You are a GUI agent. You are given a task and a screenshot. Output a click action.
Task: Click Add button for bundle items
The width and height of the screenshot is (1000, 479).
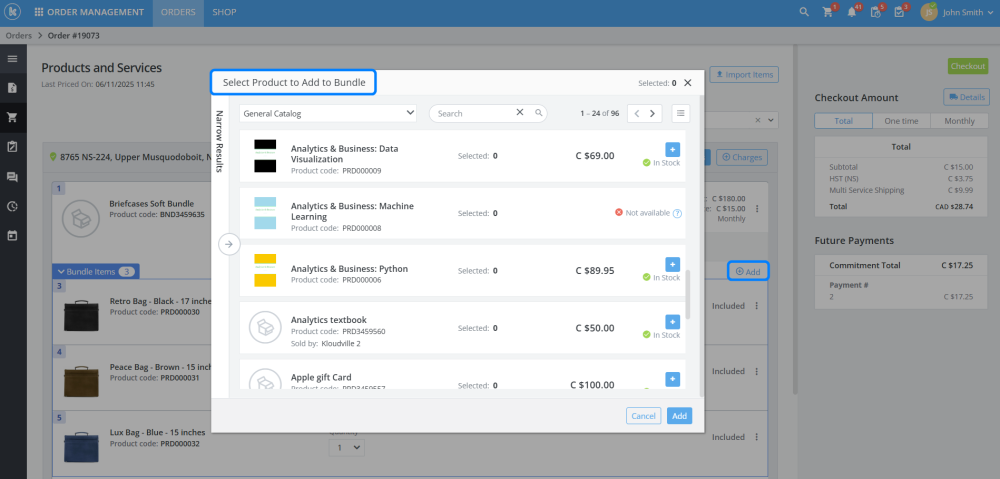(x=748, y=272)
